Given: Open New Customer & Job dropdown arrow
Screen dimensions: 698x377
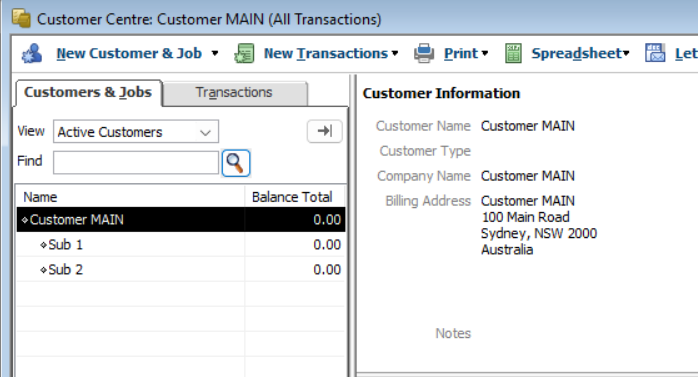Looking at the screenshot, I should (215, 53).
